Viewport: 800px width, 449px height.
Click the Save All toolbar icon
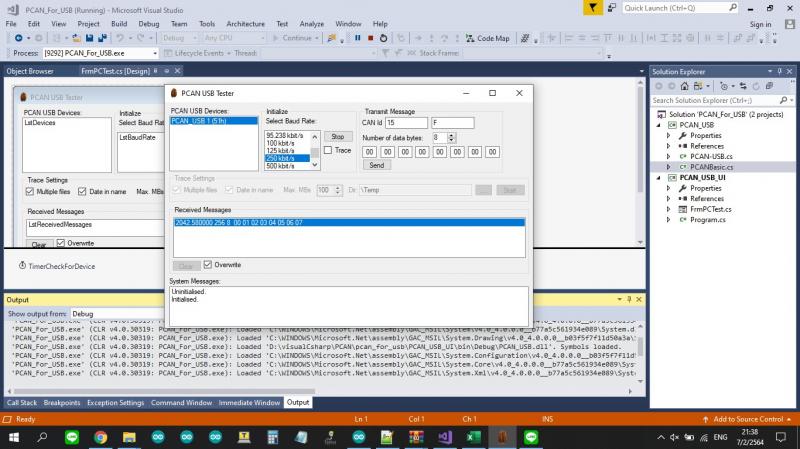pyautogui.click(x=102, y=38)
